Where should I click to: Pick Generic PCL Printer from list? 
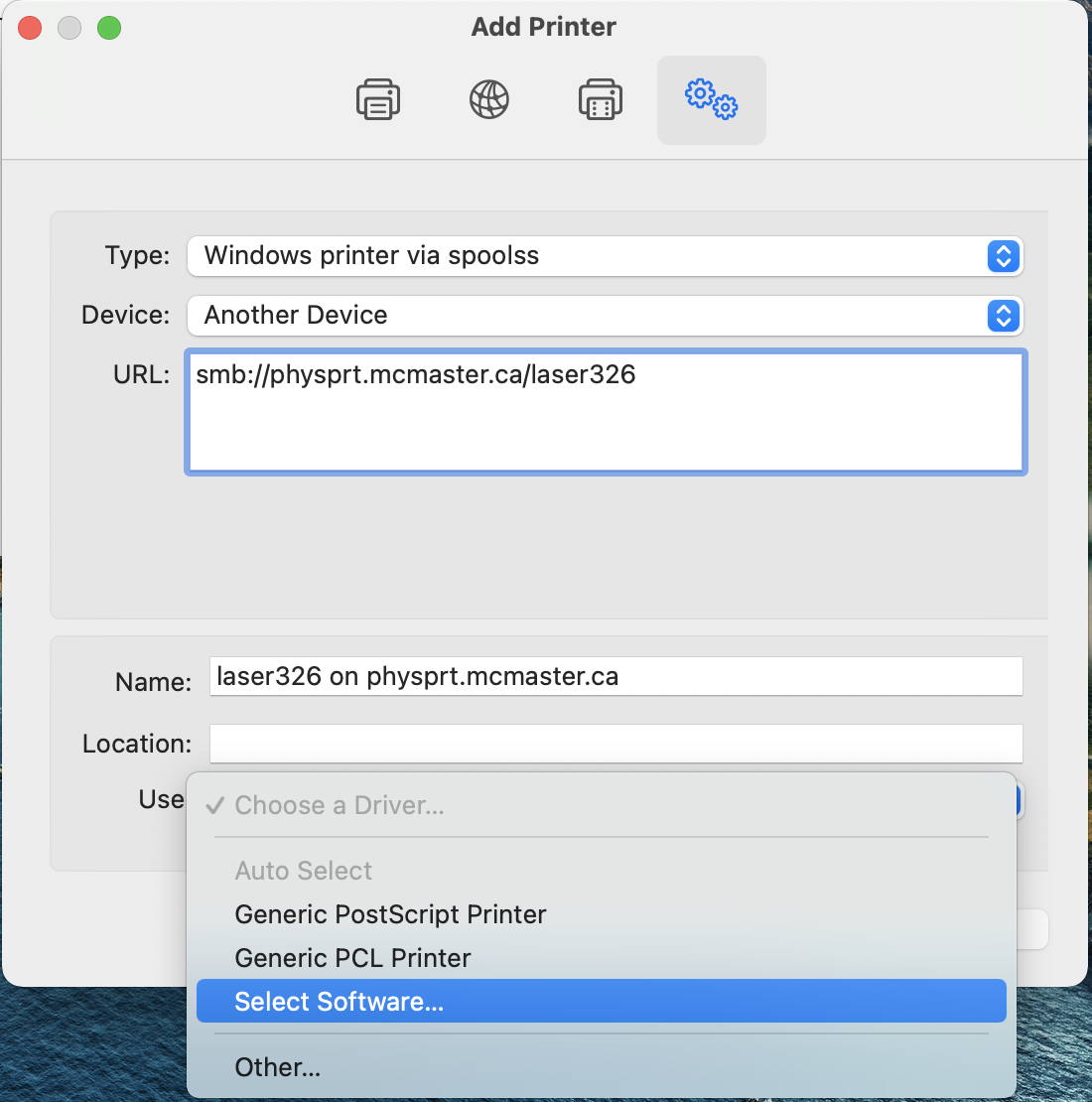(352, 958)
